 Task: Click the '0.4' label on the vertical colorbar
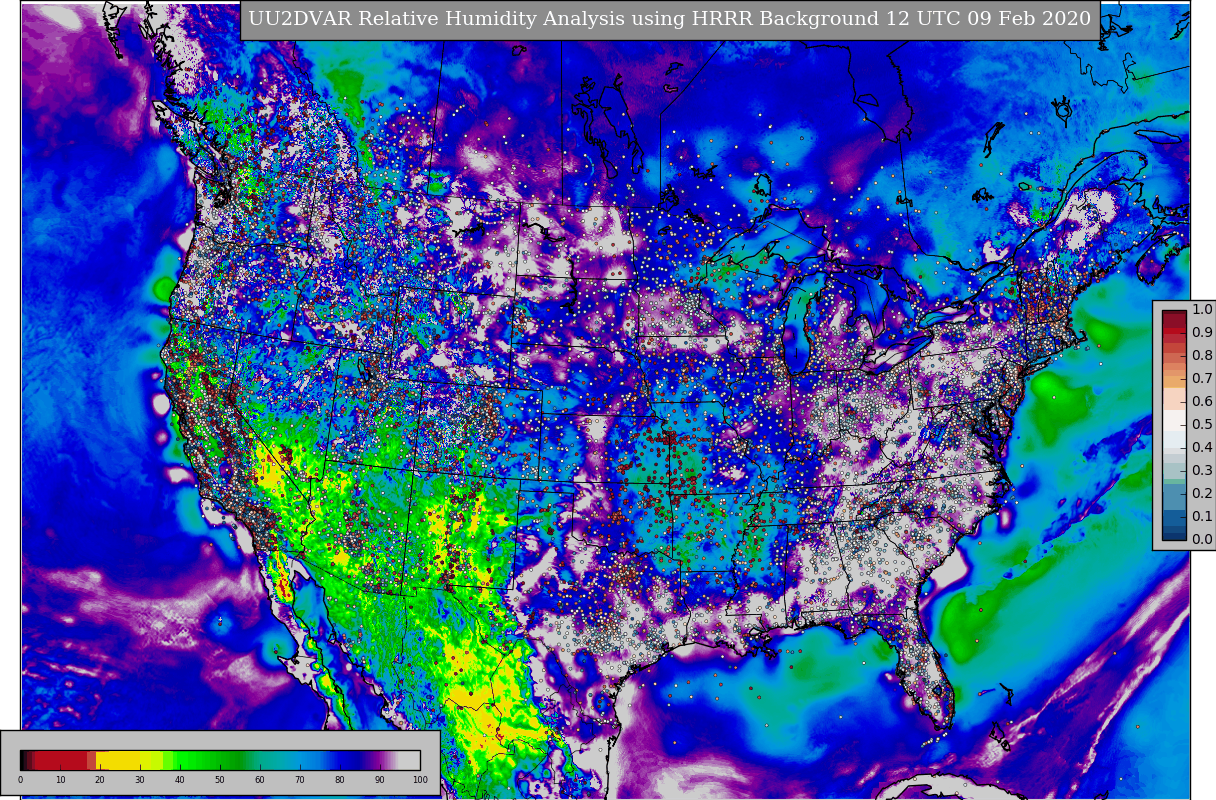pos(1202,448)
